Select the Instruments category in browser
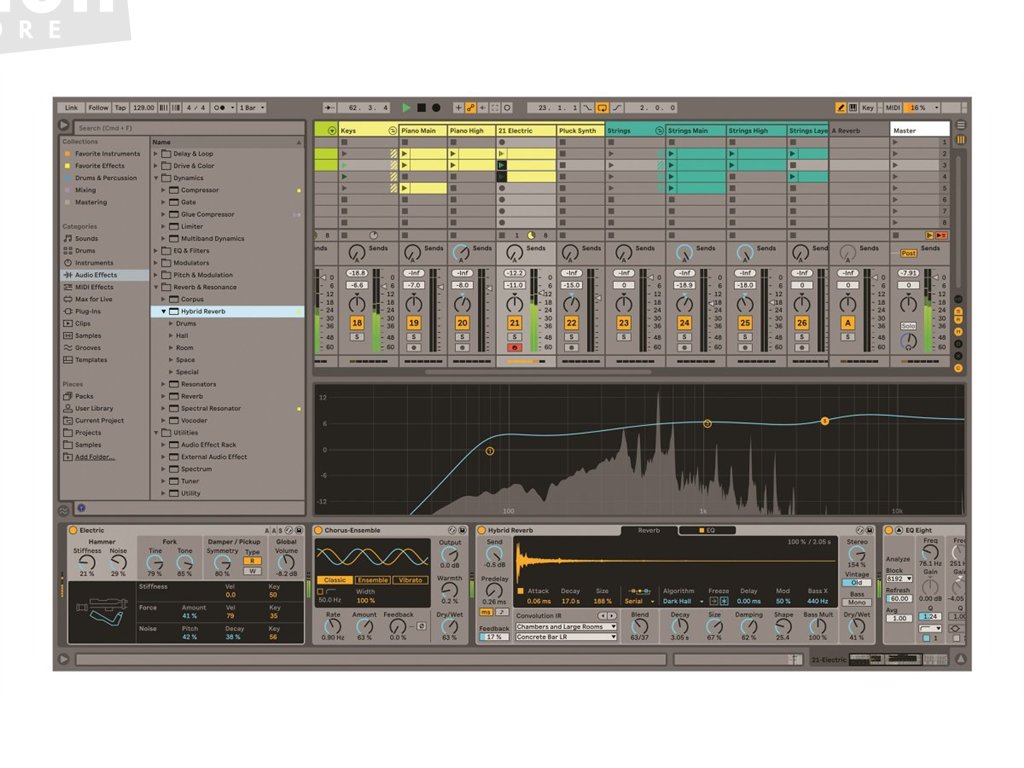This screenshot has height=768, width=1024. click(x=94, y=263)
